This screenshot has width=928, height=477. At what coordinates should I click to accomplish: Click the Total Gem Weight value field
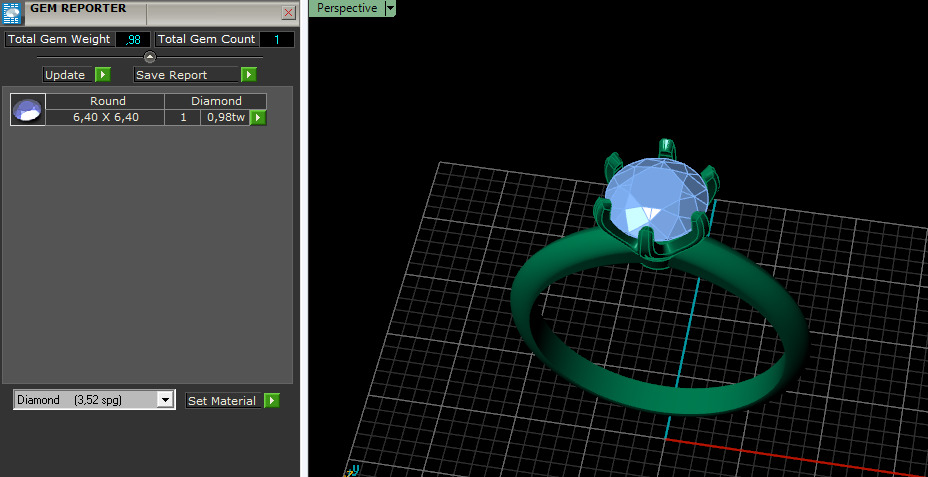(x=133, y=40)
